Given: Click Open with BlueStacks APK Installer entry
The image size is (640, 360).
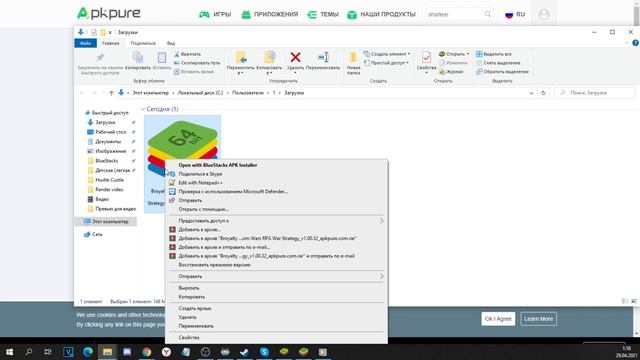Looking at the screenshot, I should pos(218,165).
